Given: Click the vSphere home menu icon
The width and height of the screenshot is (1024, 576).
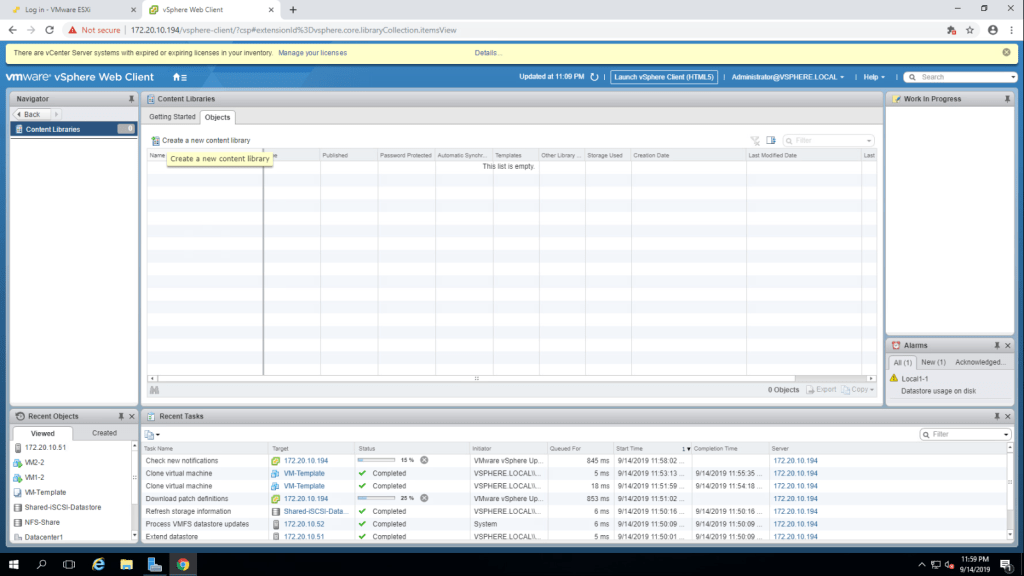Looking at the screenshot, I should tap(179, 77).
